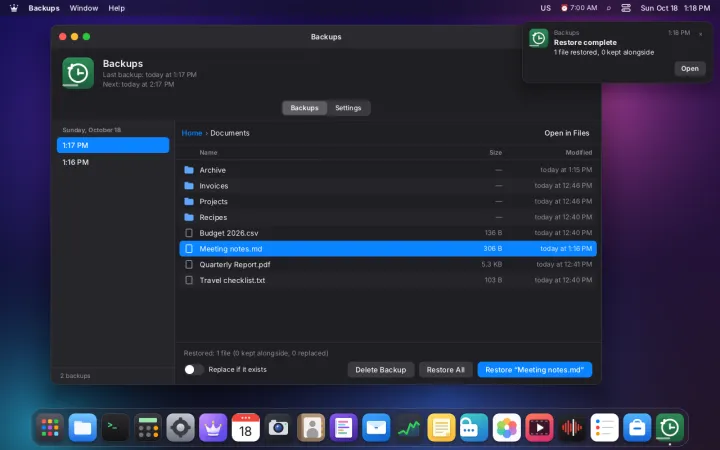Open the Contacts app in the dock
The image size is (720, 450).
click(311, 428)
